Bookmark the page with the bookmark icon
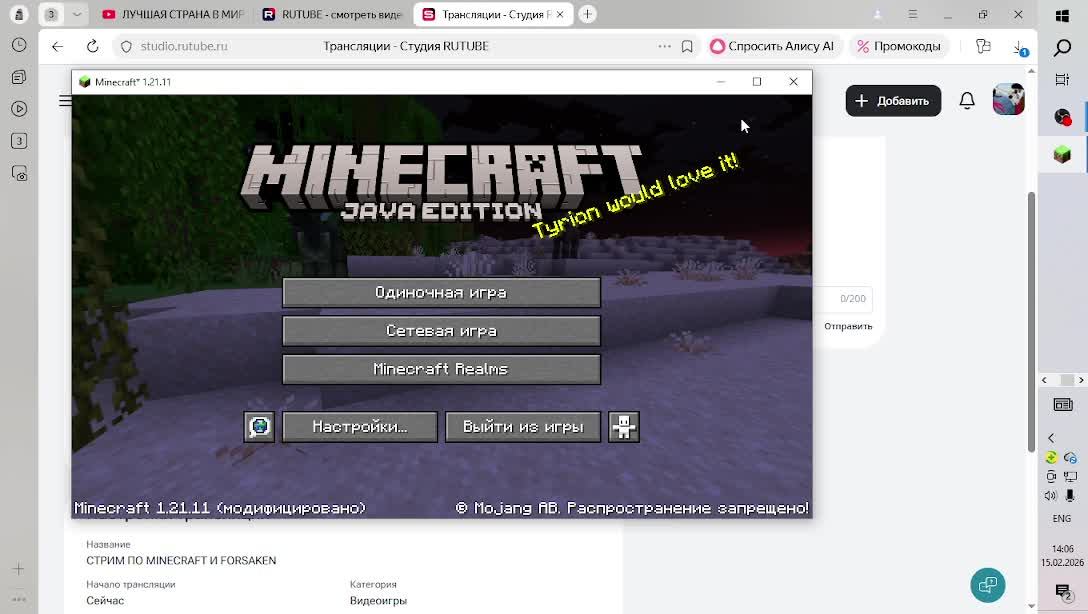This screenshot has height=614, width=1088. pyautogui.click(x=687, y=46)
